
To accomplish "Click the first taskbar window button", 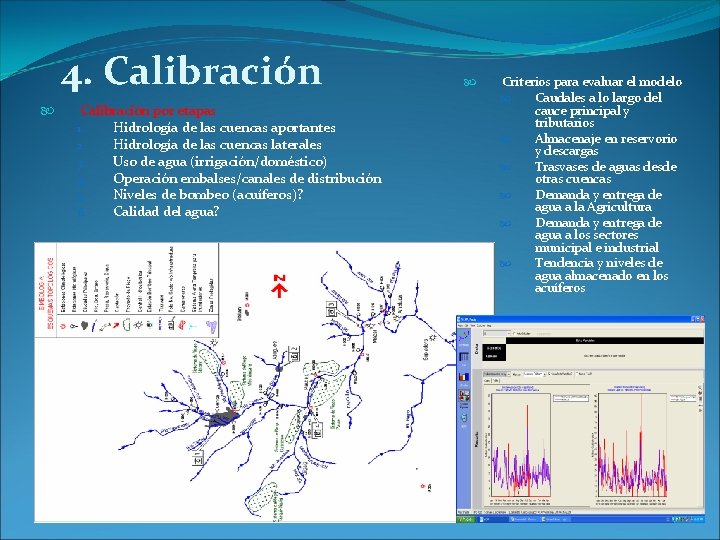I will coord(495,519).
